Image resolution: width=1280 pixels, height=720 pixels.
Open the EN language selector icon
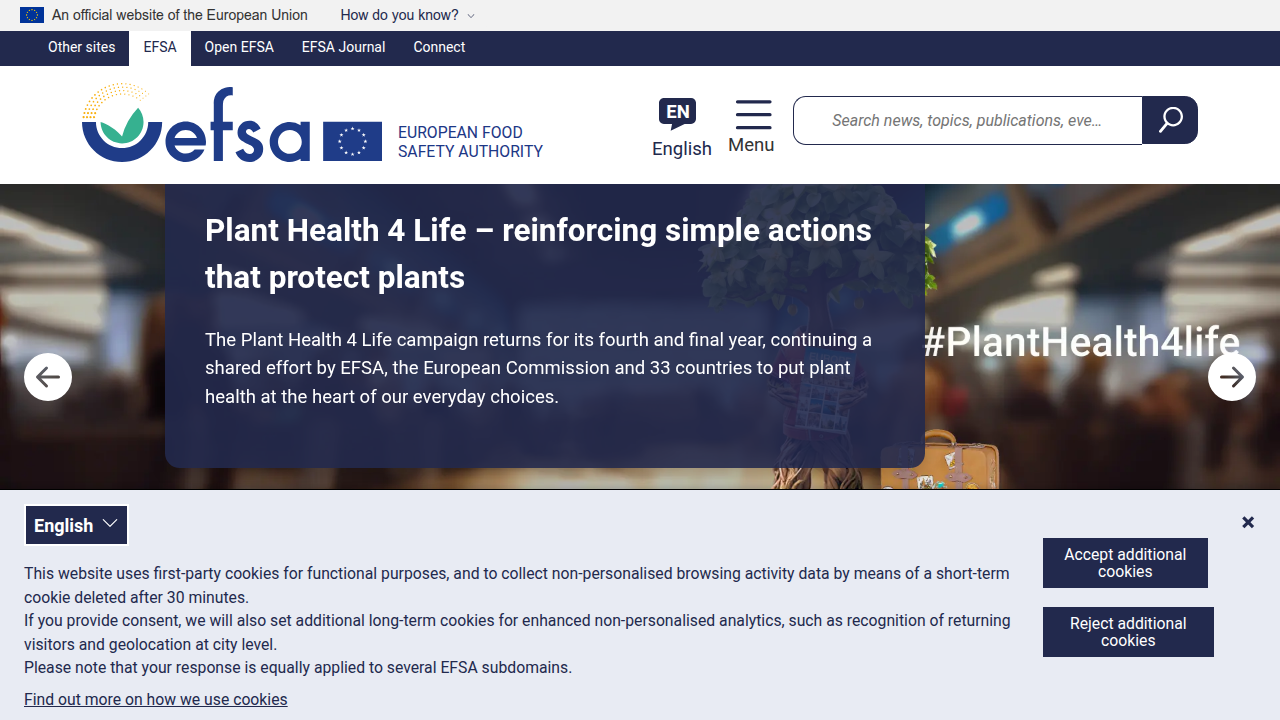[x=678, y=113]
